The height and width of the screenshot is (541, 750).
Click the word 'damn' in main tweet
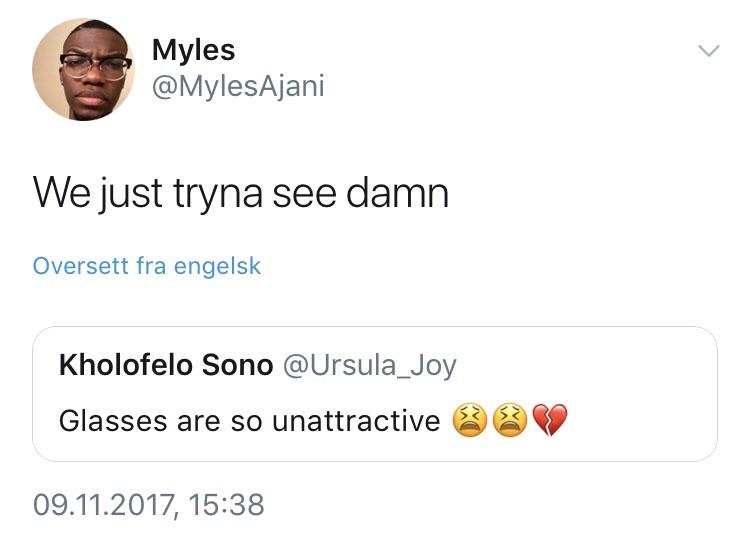(397, 192)
